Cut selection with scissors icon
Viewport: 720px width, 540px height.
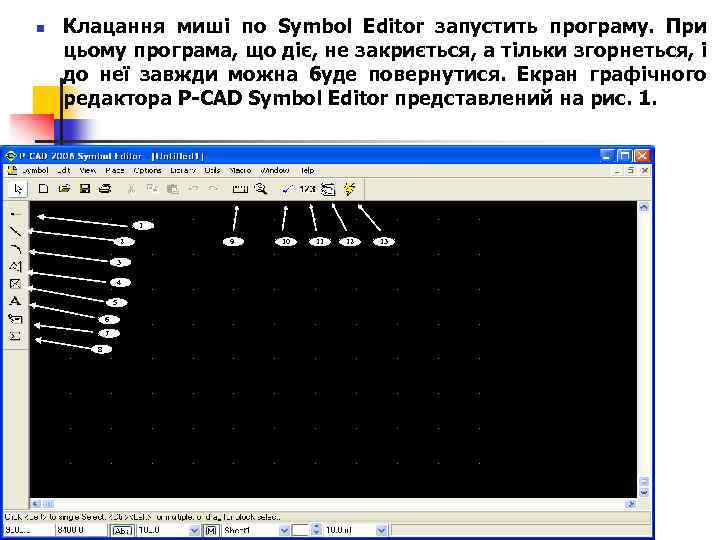click(131, 188)
